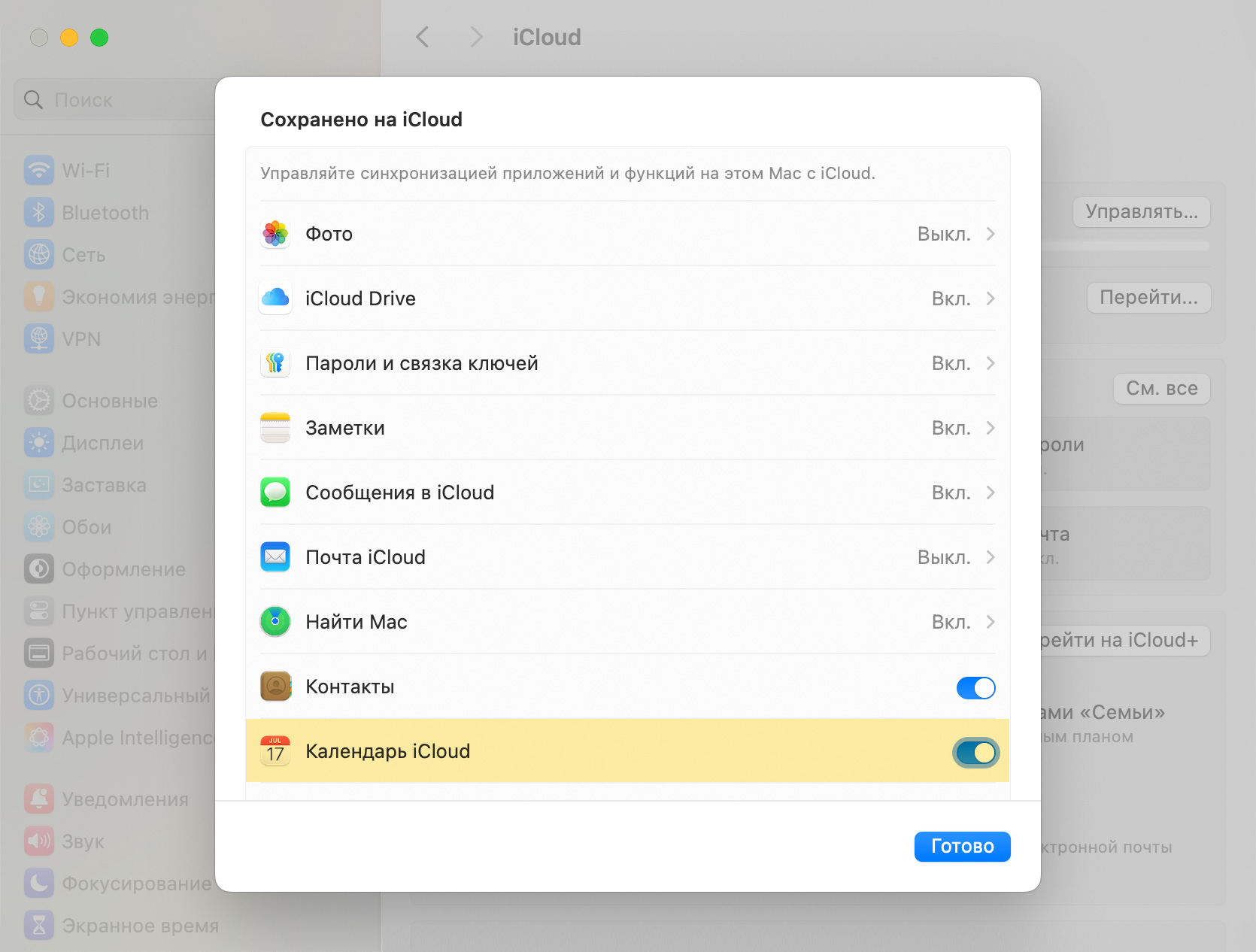Screen dimensions: 1256x952
Task: Click the Дисплеи sun icon
Action: click(x=39, y=443)
